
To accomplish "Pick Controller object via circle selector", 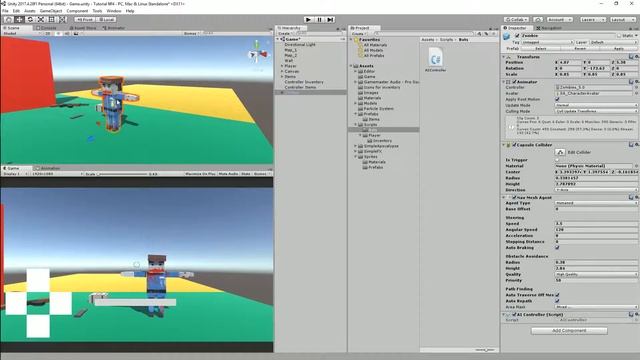I will (x=637, y=87).
